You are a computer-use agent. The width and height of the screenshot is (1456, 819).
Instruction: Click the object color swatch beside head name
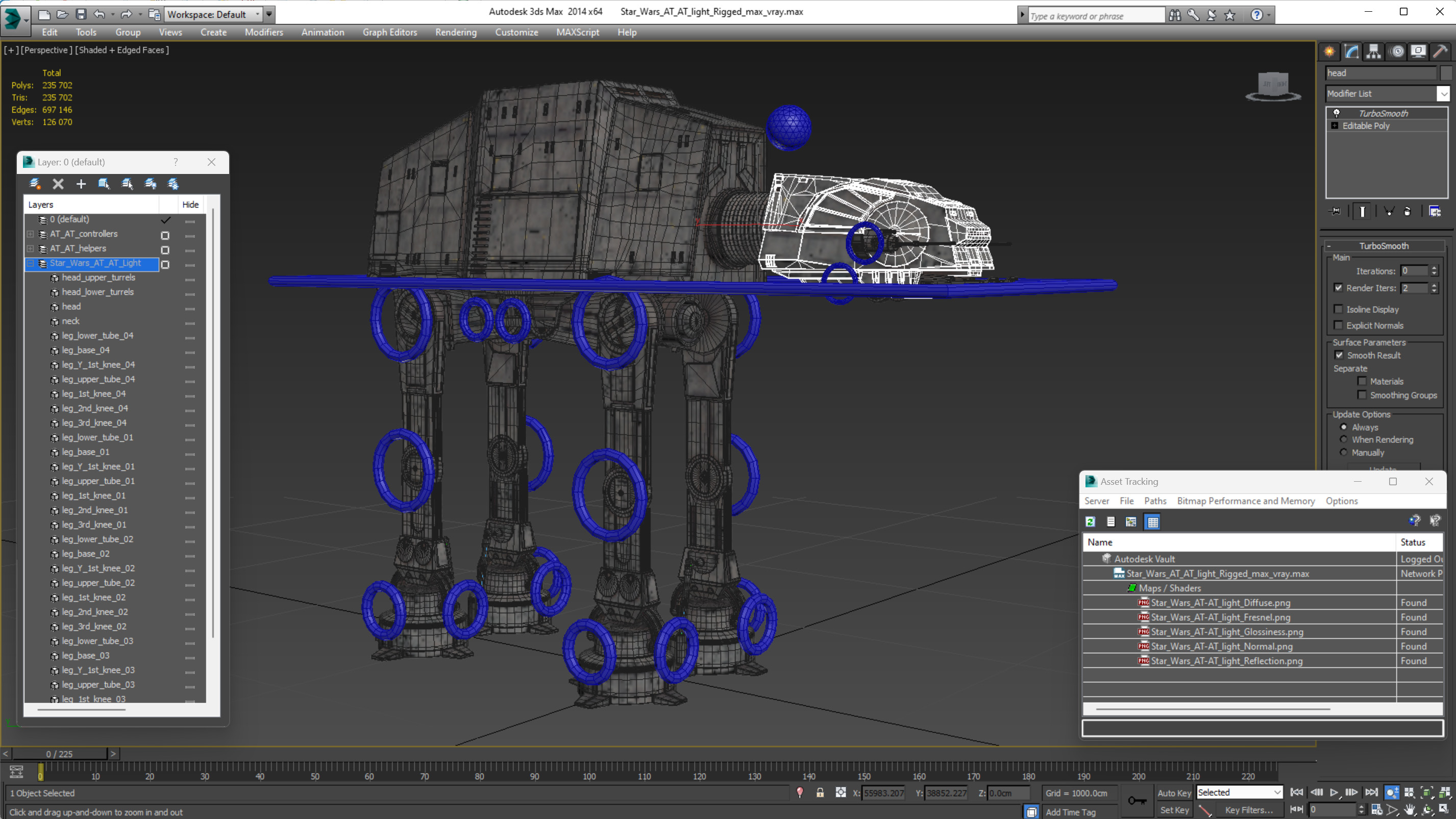[1446, 73]
